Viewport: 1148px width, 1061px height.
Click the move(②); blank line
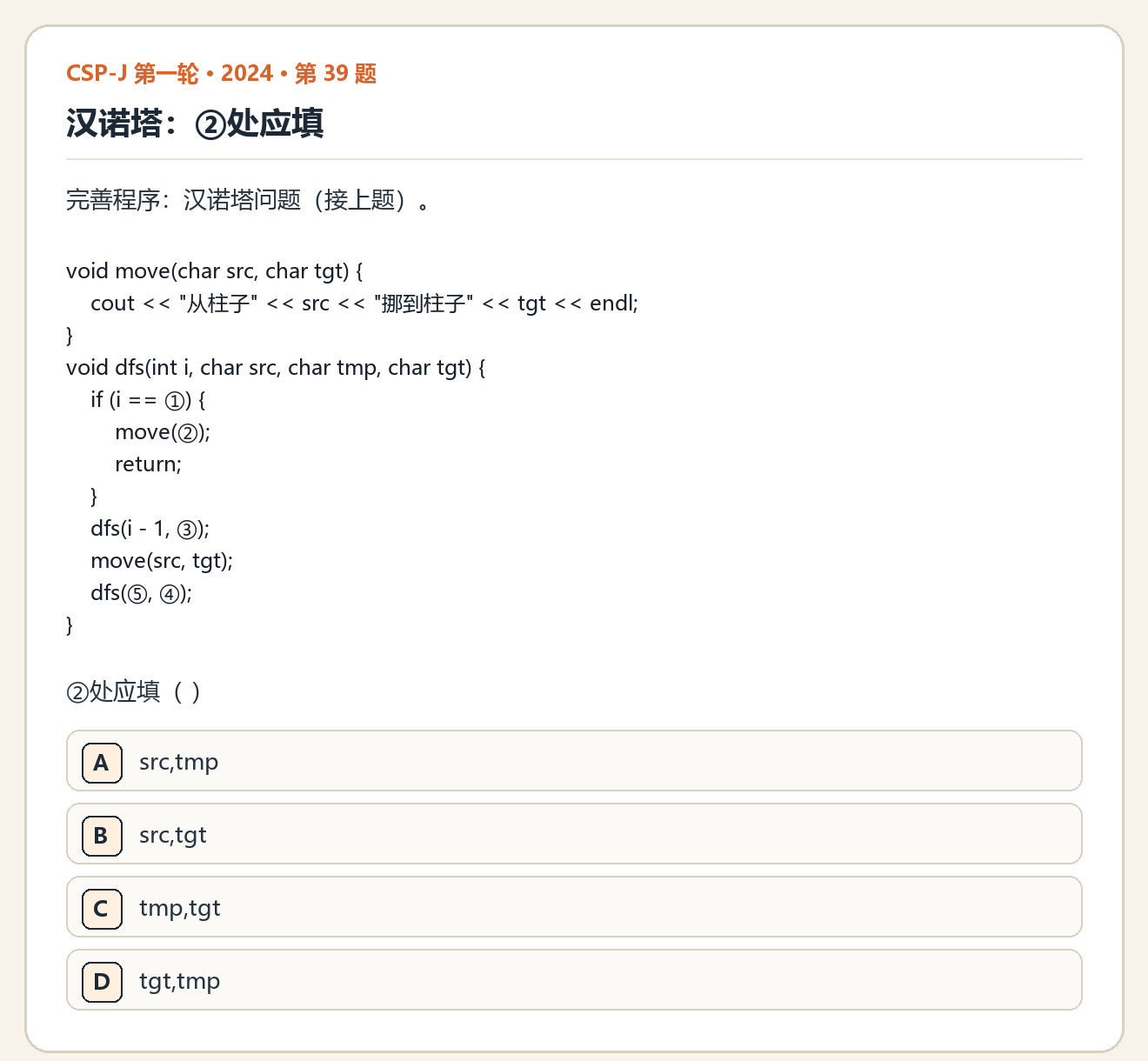(163, 432)
